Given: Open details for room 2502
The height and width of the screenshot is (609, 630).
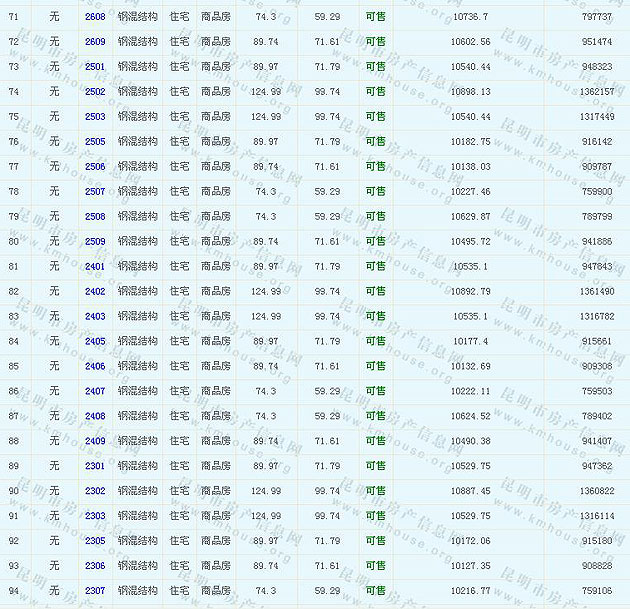Looking at the screenshot, I should pos(95,92).
